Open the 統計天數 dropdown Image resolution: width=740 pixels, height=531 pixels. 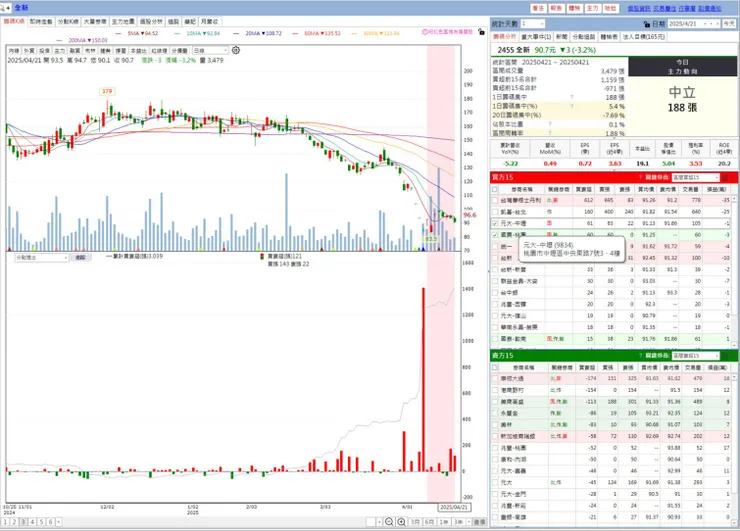tap(533, 24)
